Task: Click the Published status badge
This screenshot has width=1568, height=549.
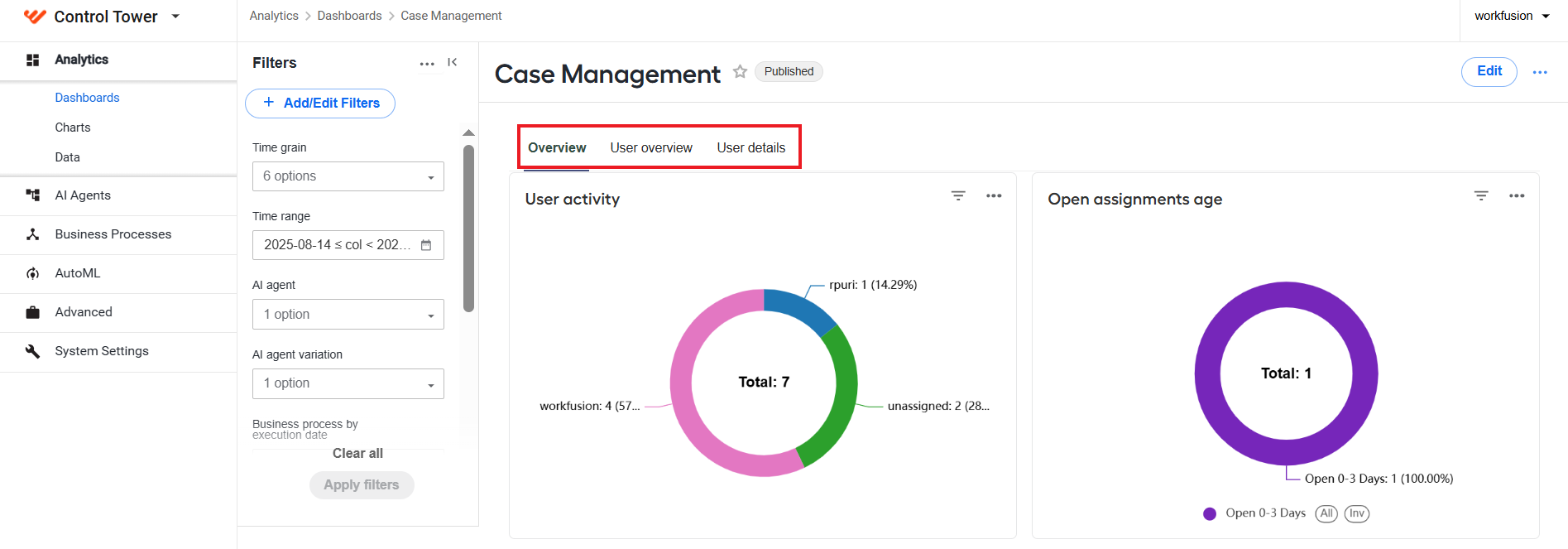Action: [x=789, y=71]
